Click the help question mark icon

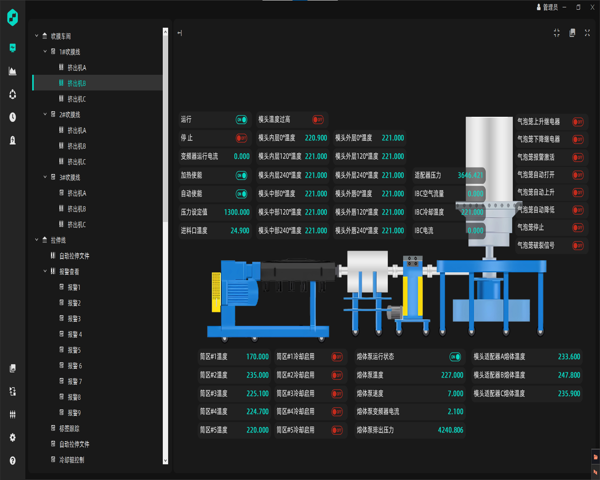pyautogui.click(x=12, y=460)
